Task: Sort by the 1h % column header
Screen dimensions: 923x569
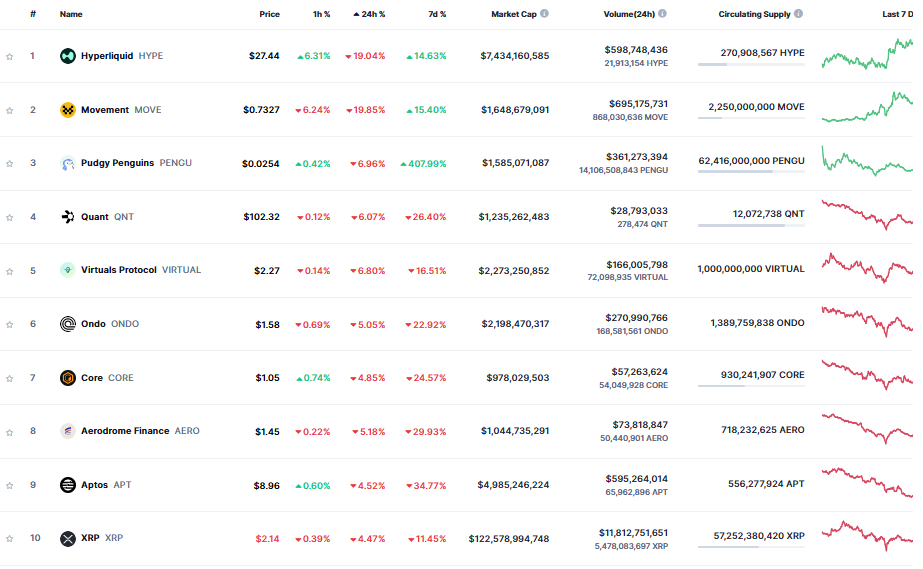Action: pos(321,14)
